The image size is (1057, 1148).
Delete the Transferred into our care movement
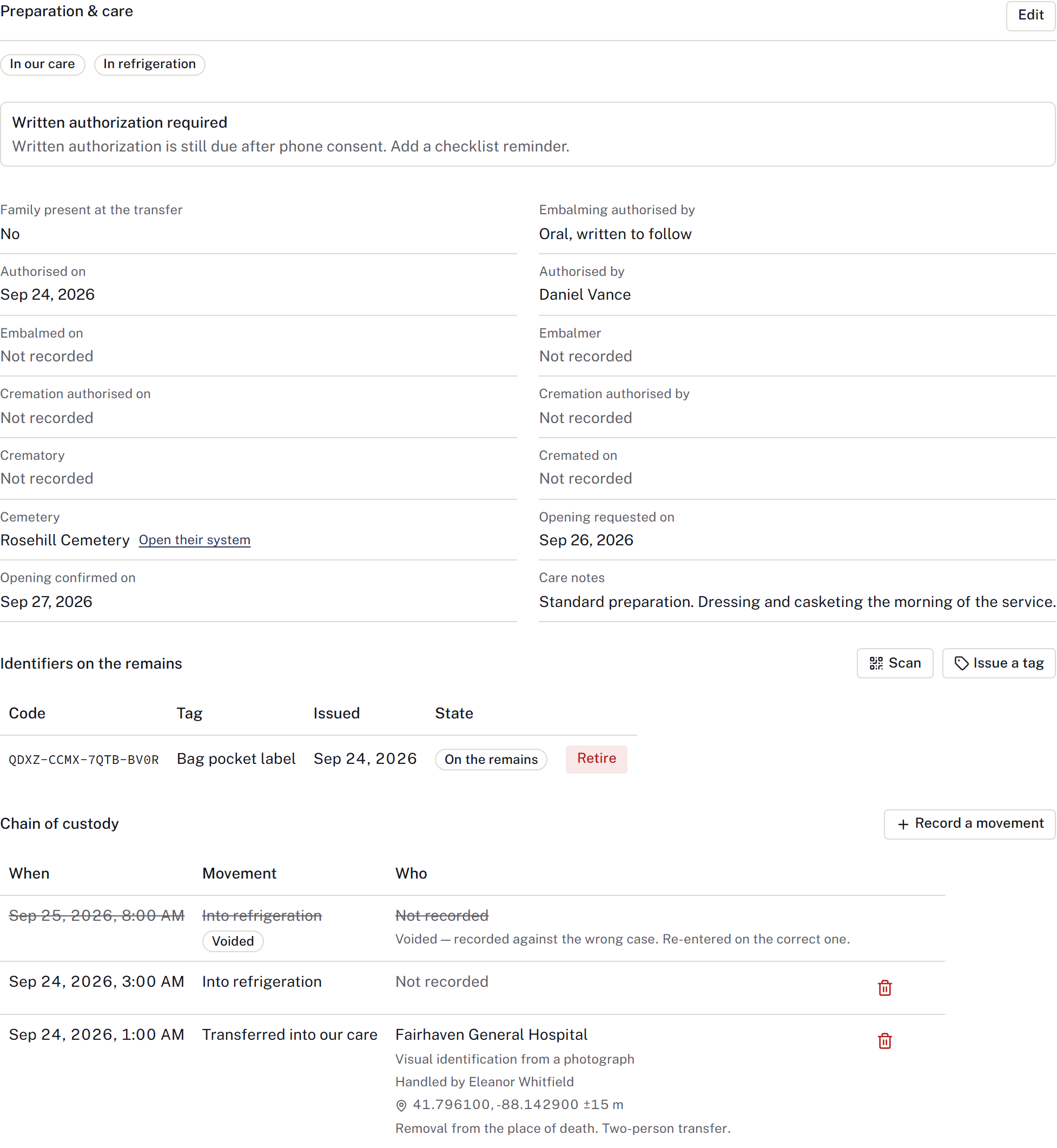885,1040
